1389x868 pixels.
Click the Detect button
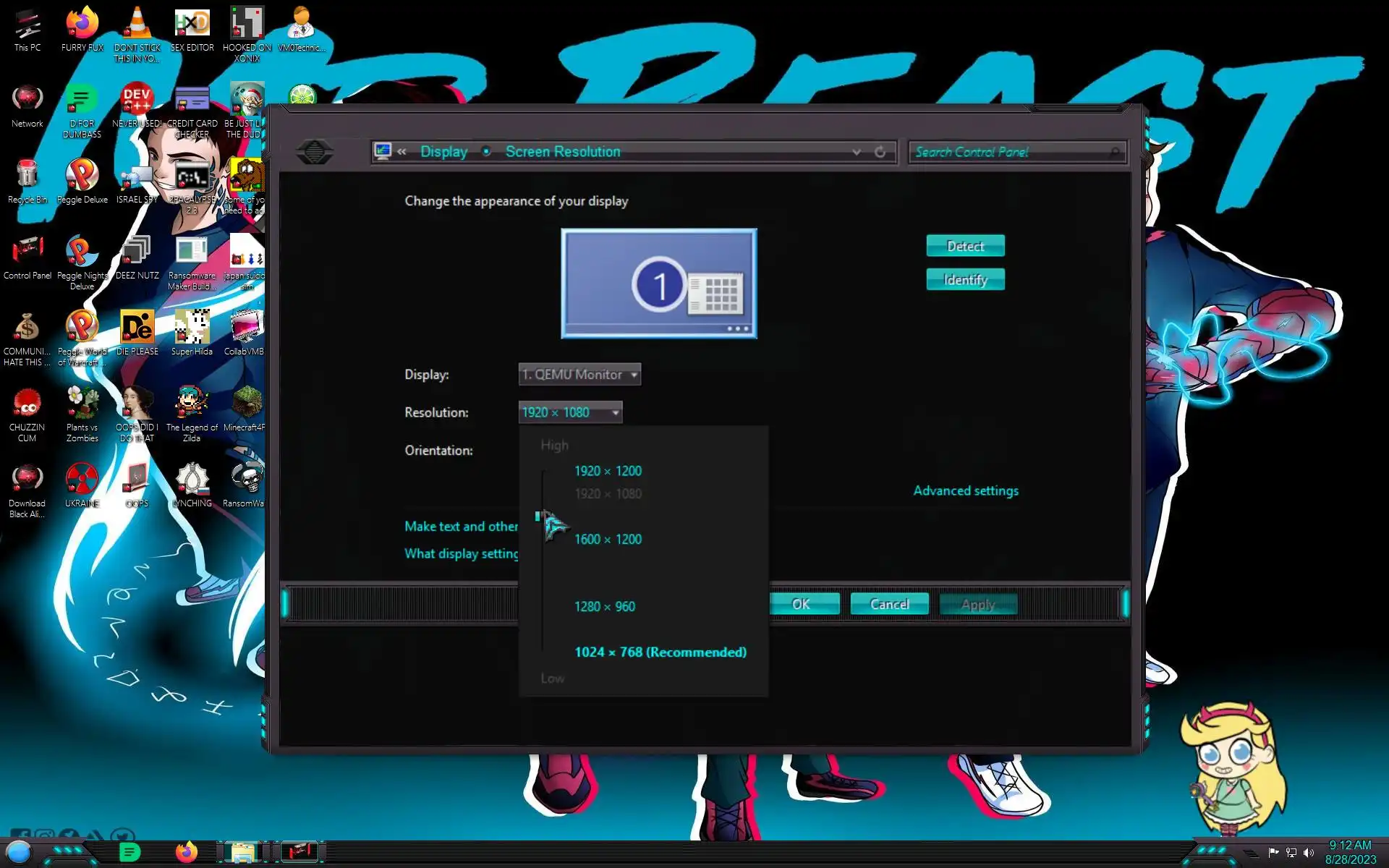(x=965, y=246)
